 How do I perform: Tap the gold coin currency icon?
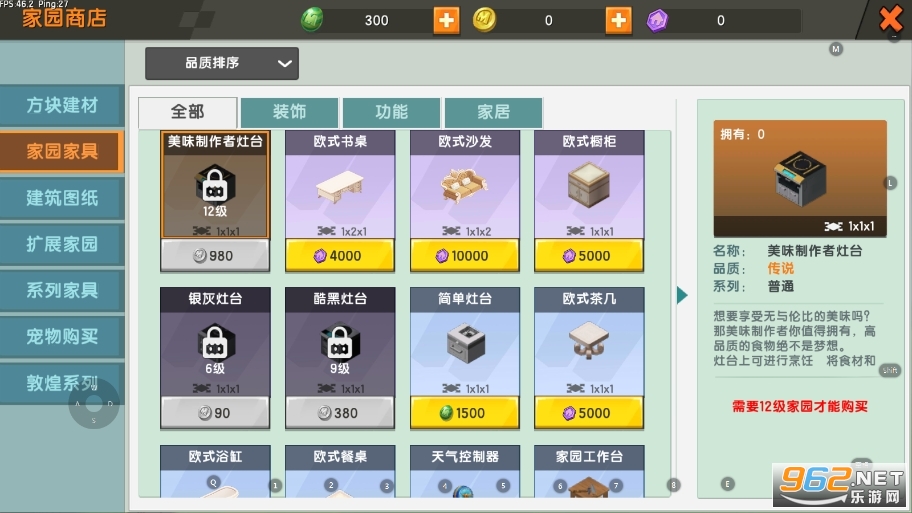484,20
